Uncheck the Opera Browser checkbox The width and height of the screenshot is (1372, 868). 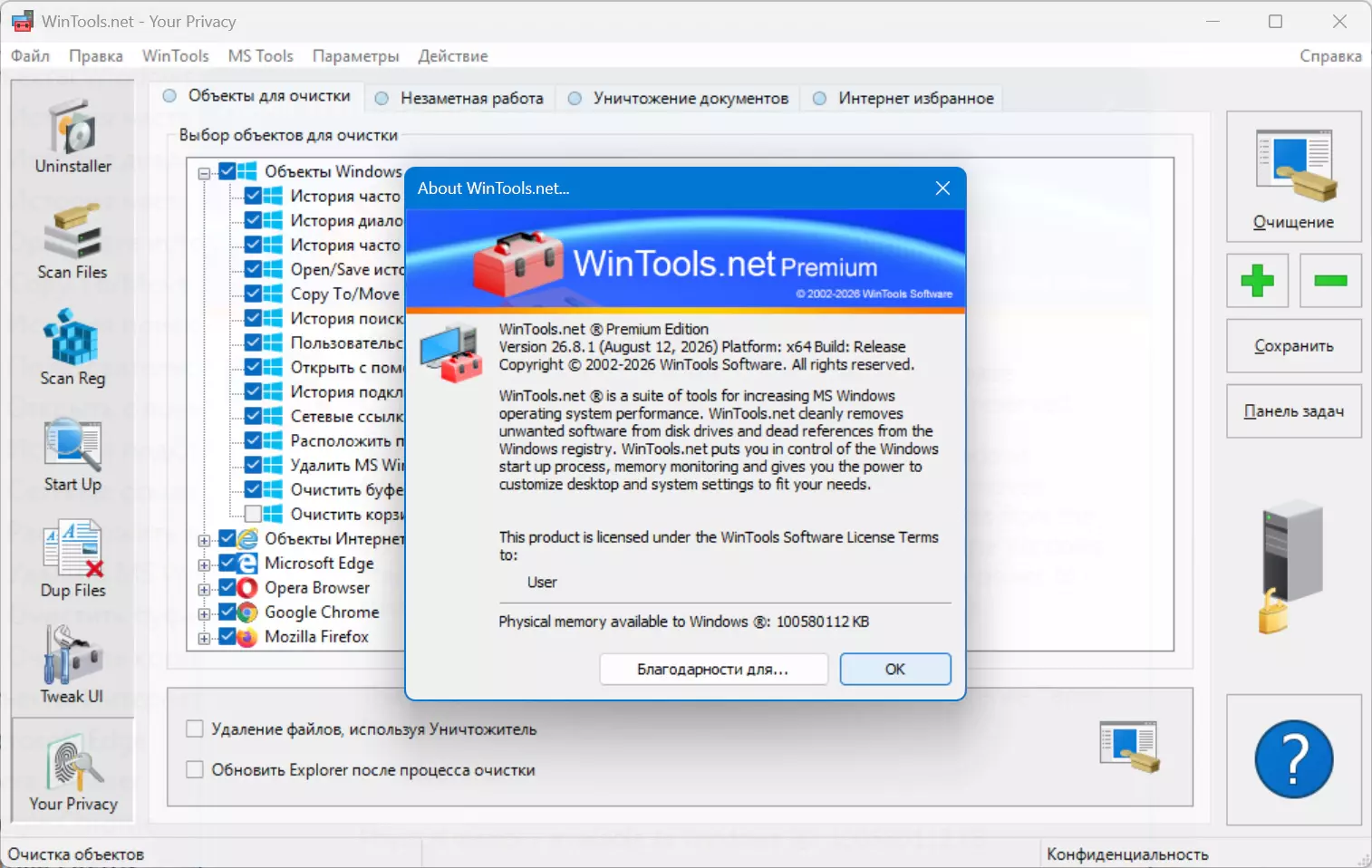[x=227, y=587]
